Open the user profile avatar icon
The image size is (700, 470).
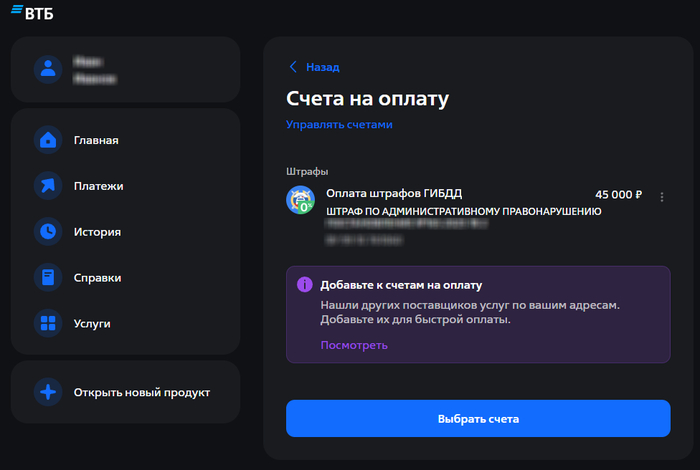tap(48, 69)
